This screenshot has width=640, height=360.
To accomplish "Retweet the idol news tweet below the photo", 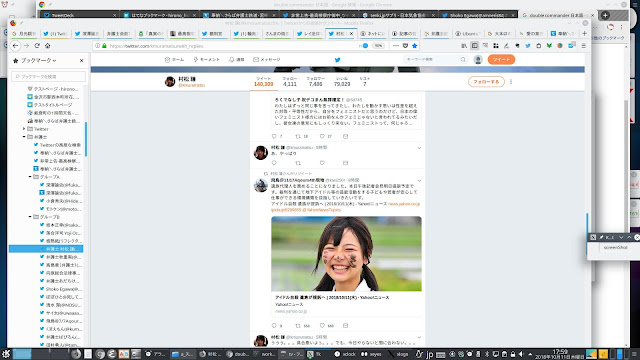I will [x=298, y=325].
